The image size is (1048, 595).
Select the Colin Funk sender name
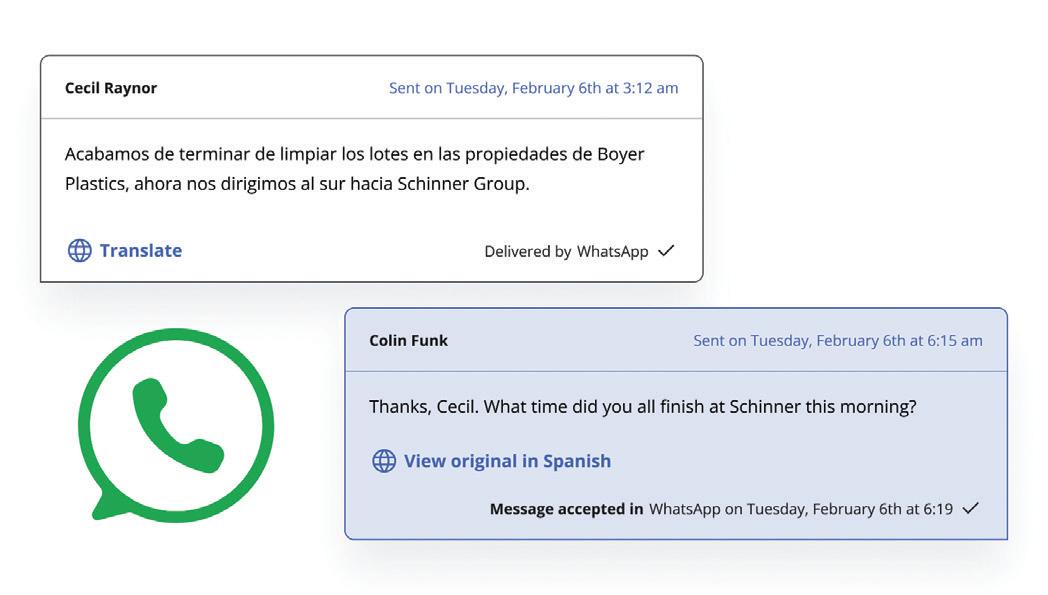(408, 341)
